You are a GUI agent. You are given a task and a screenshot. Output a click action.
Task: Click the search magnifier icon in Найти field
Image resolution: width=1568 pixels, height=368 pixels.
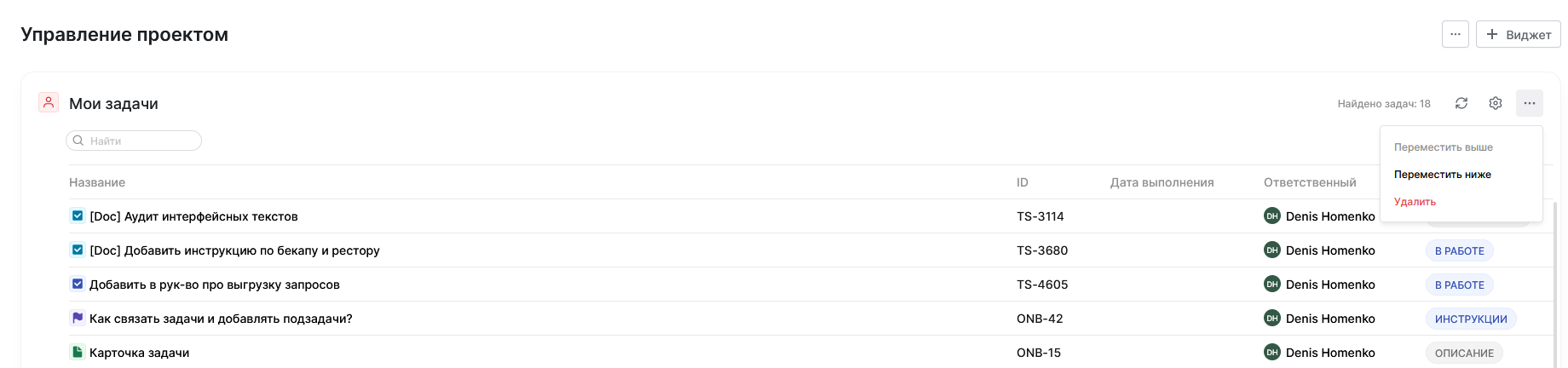tap(78, 141)
